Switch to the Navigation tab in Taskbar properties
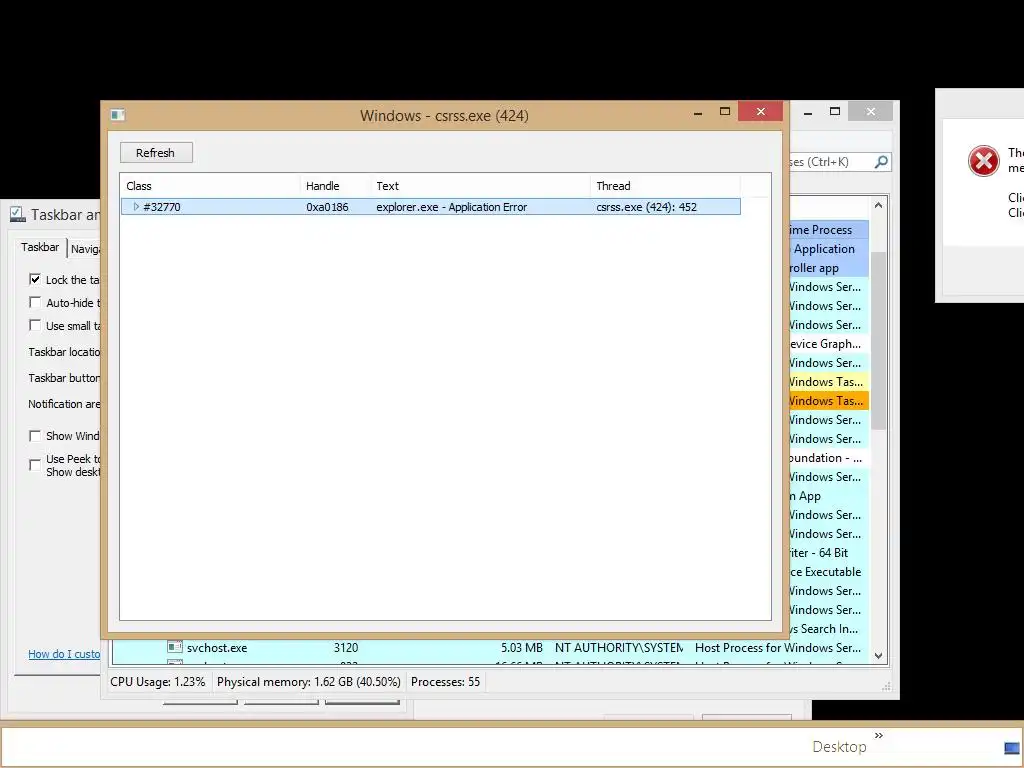The width and height of the screenshot is (1024, 768). click(x=85, y=249)
